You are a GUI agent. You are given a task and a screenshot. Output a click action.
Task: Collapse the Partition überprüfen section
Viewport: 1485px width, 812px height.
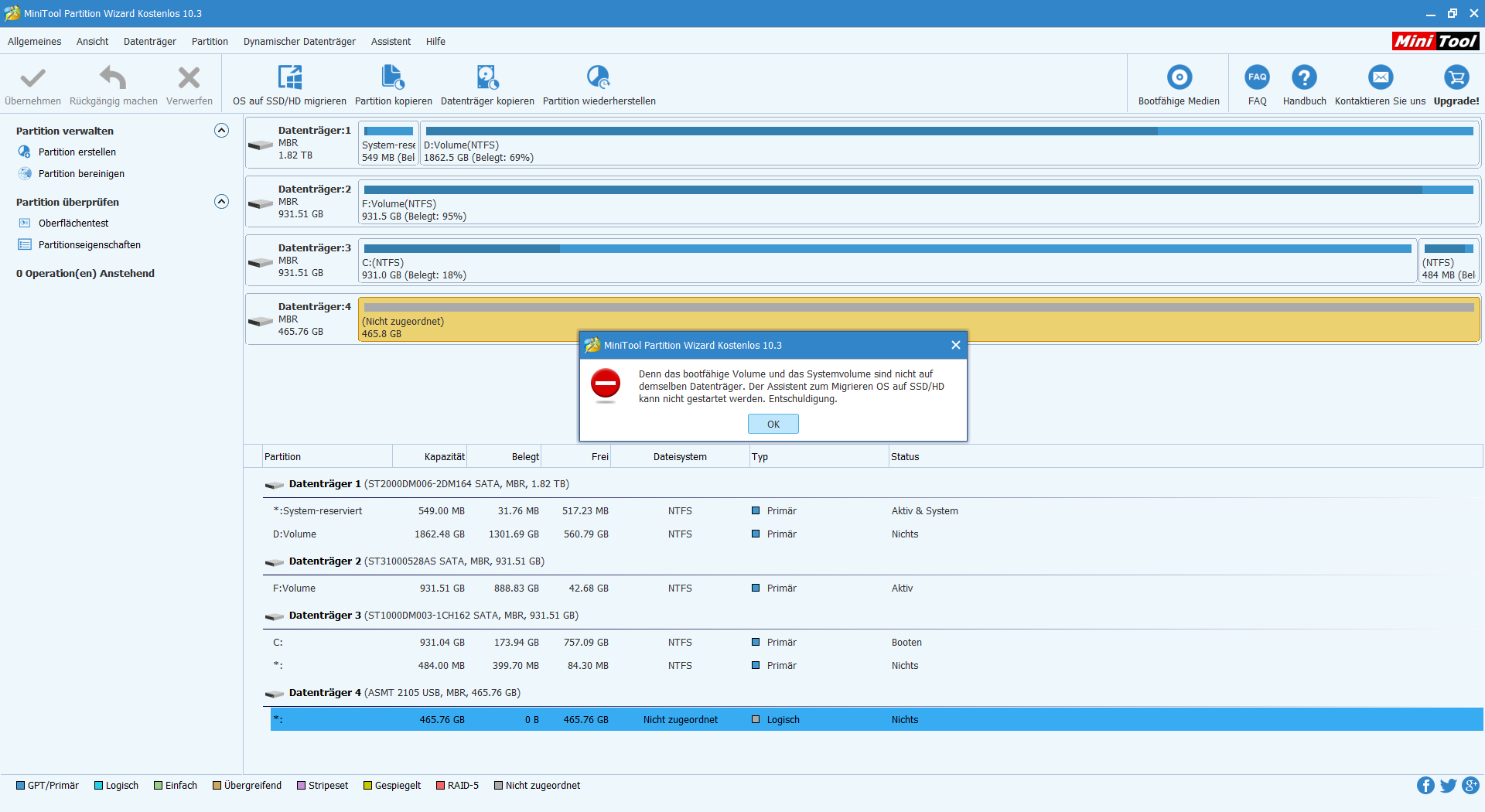pyautogui.click(x=221, y=202)
